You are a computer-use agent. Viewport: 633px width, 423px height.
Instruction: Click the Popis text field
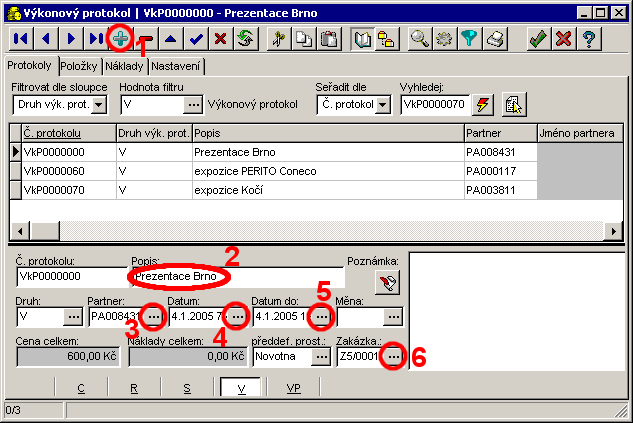[236, 276]
